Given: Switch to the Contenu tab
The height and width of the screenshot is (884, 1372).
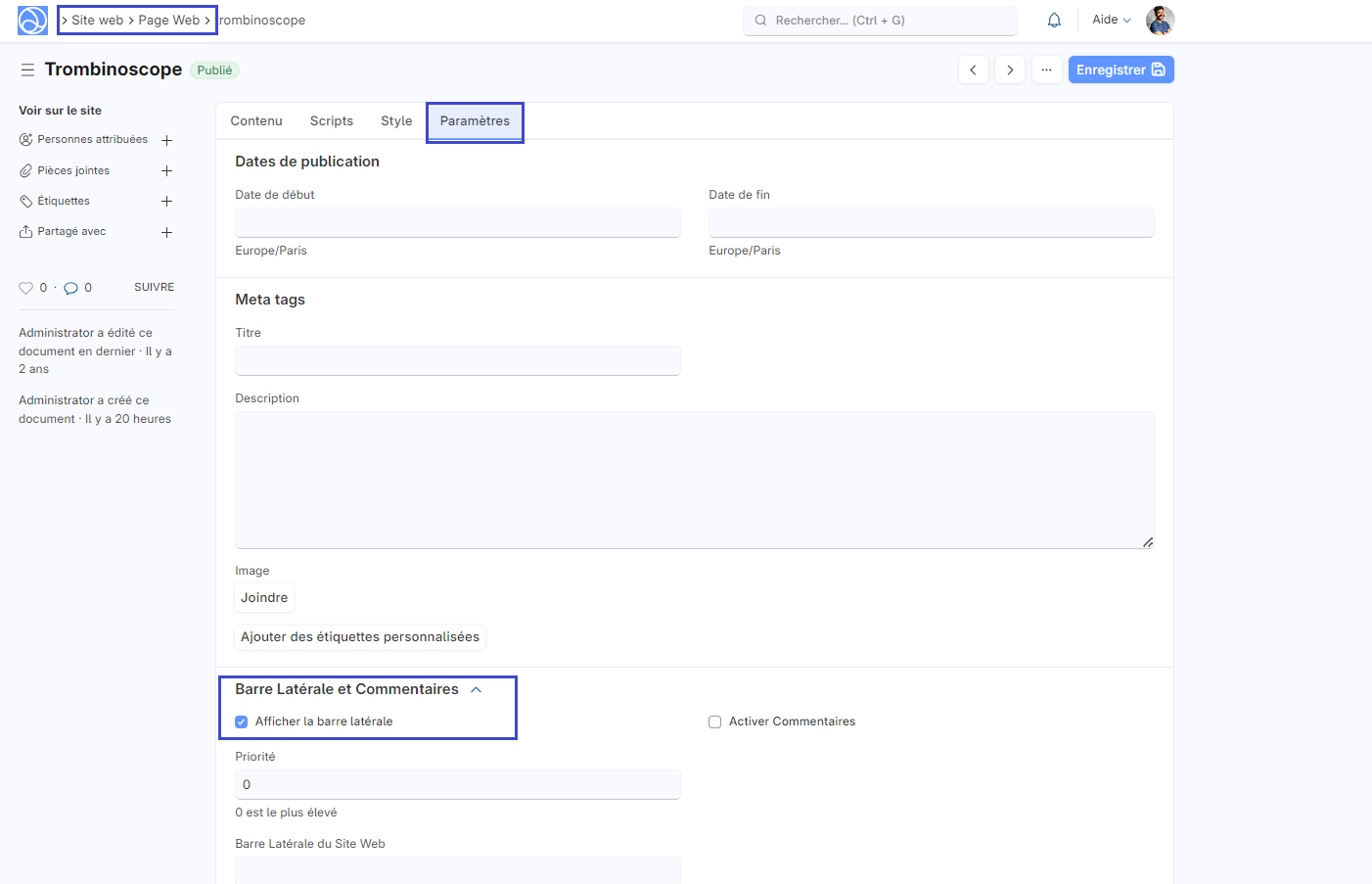Looking at the screenshot, I should pyautogui.click(x=256, y=121).
